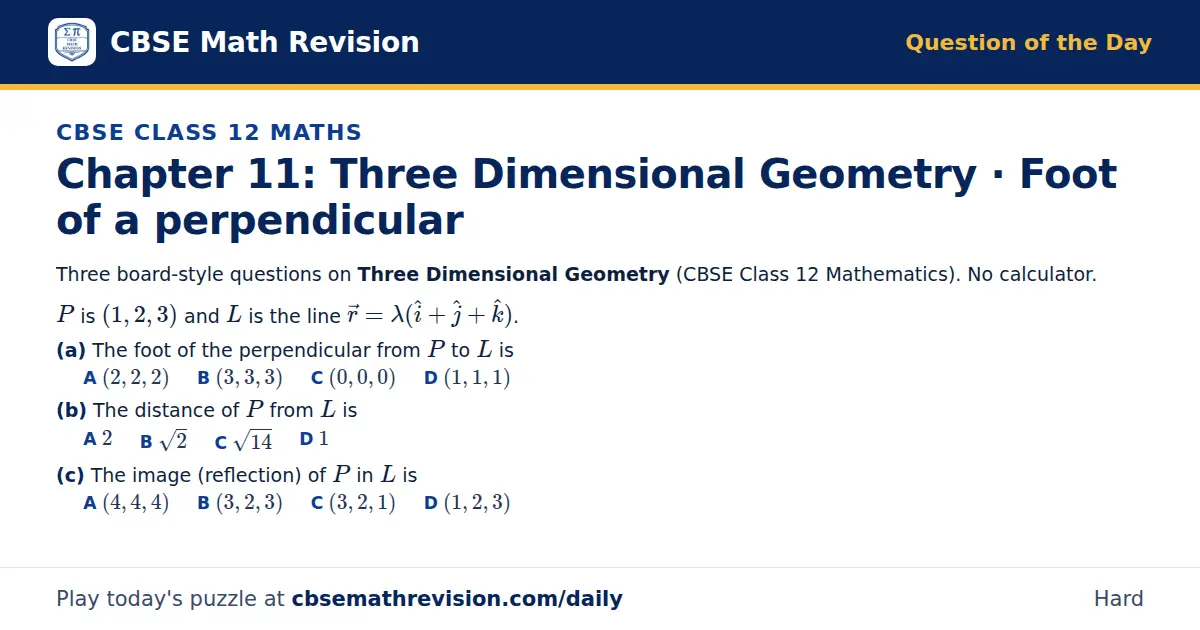Select option B (3,2,3) for part (c)

(240, 503)
